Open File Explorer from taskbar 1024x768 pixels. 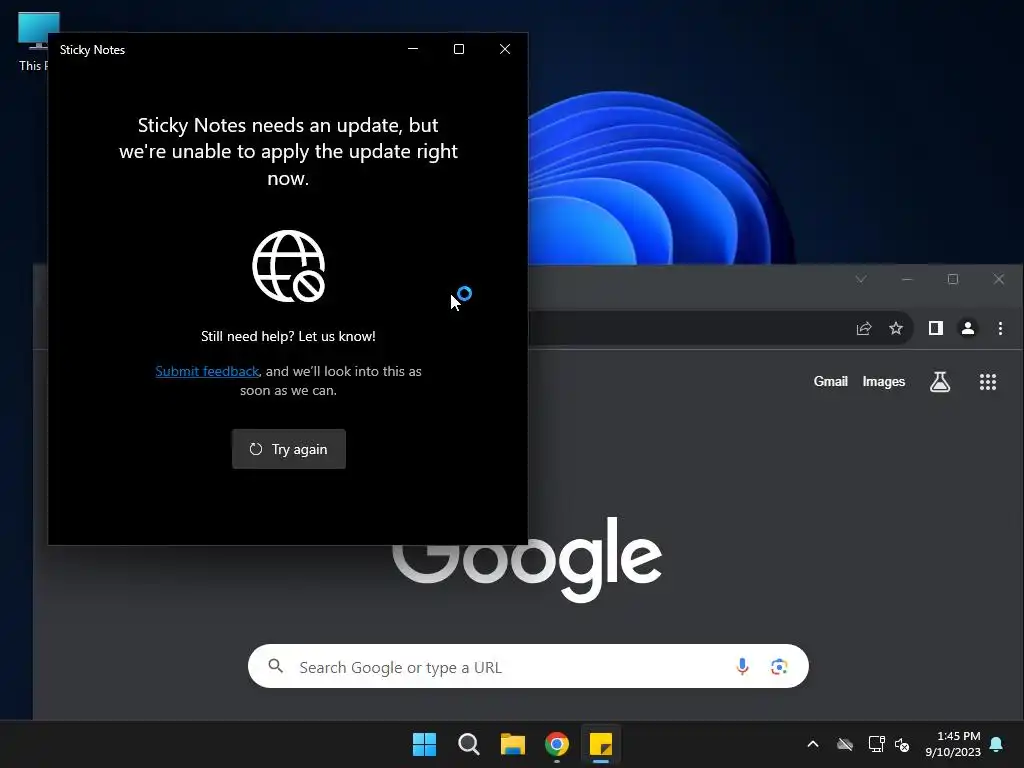513,744
